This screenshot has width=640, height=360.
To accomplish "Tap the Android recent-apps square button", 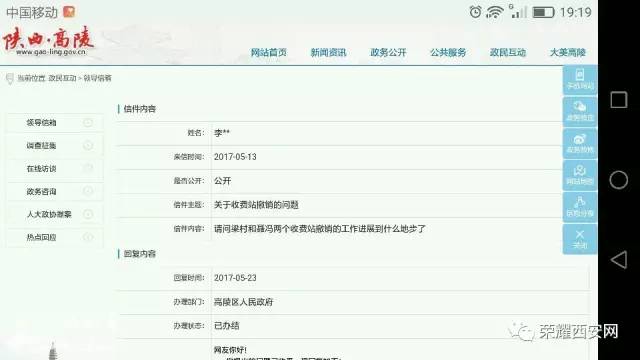I will point(619,100).
